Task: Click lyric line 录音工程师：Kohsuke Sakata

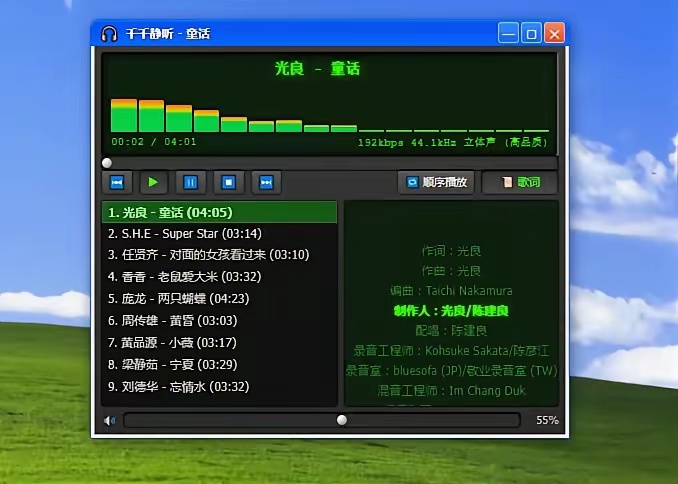Action: [x=451, y=351]
